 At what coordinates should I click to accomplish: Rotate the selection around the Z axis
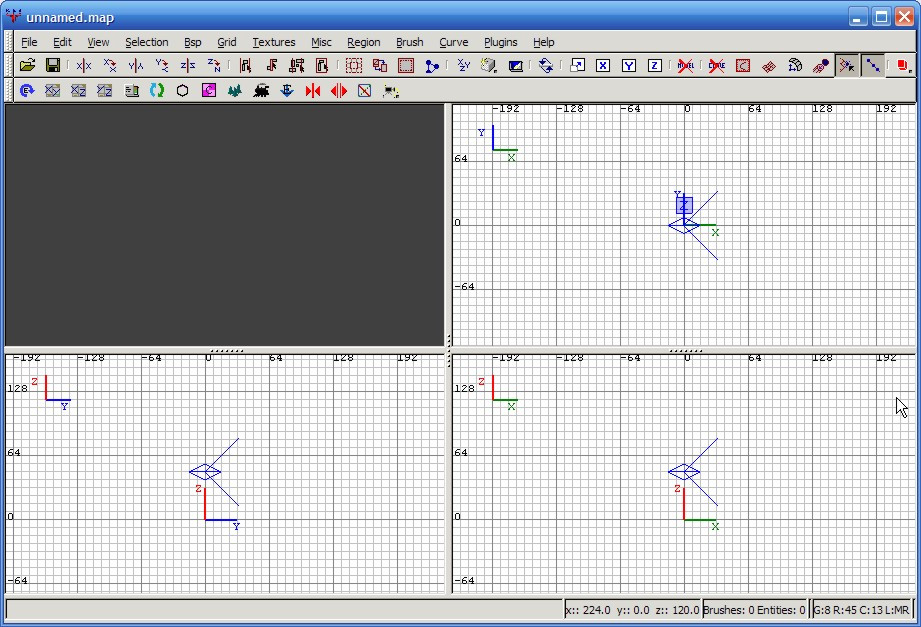click(214, 66)
